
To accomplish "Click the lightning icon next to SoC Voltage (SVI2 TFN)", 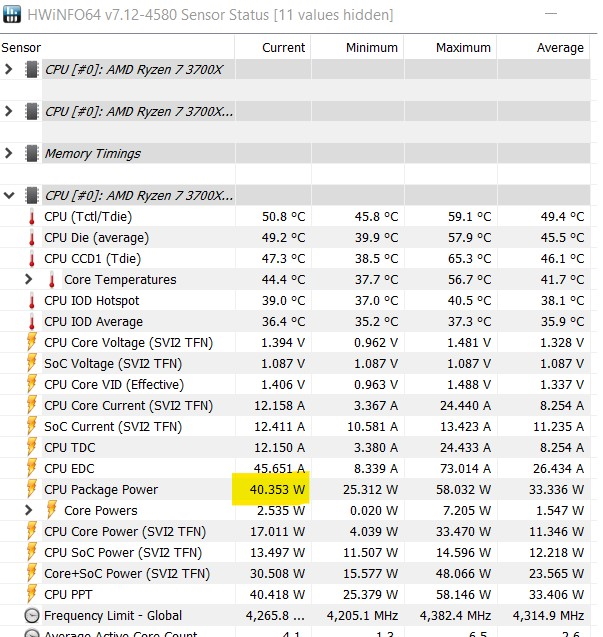I will pos(32,363).
